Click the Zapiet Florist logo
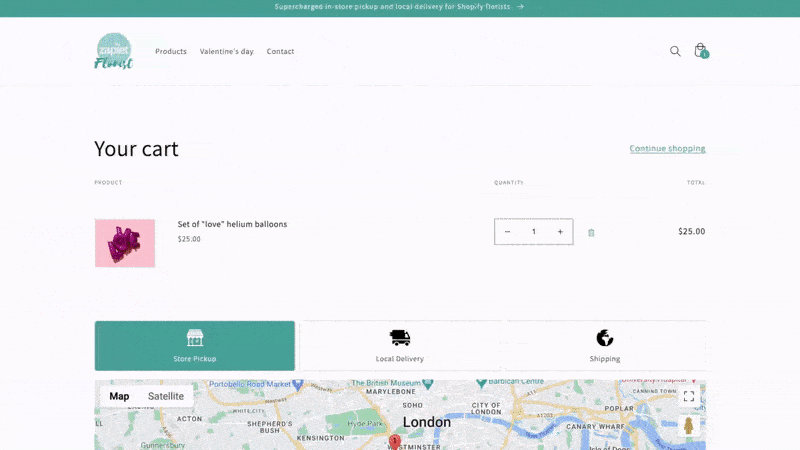Image resolution: width=800 pixels, height=450 pixels. pos(114,51)
